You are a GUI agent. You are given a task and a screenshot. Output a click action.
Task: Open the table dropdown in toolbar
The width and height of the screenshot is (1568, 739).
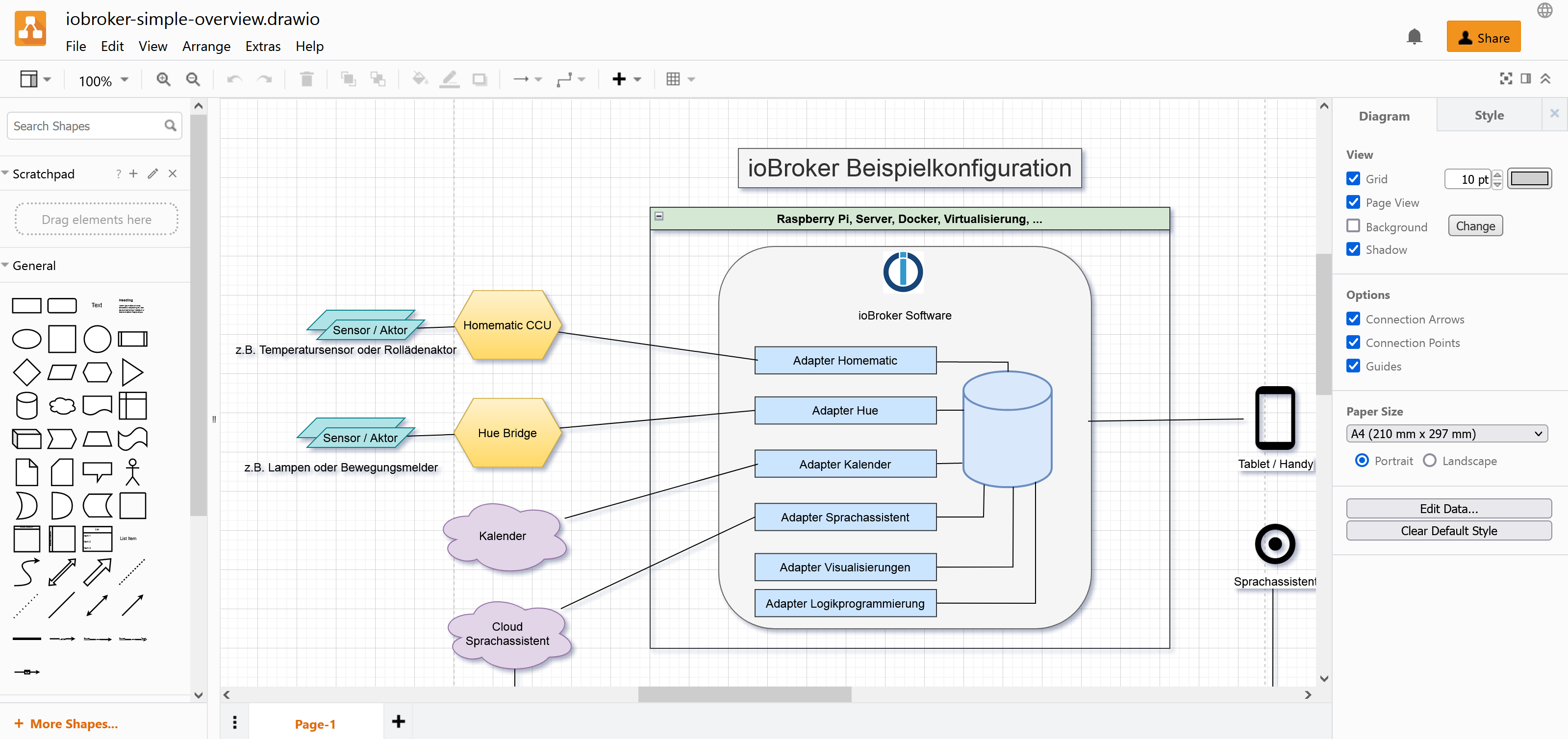(681, 79)
